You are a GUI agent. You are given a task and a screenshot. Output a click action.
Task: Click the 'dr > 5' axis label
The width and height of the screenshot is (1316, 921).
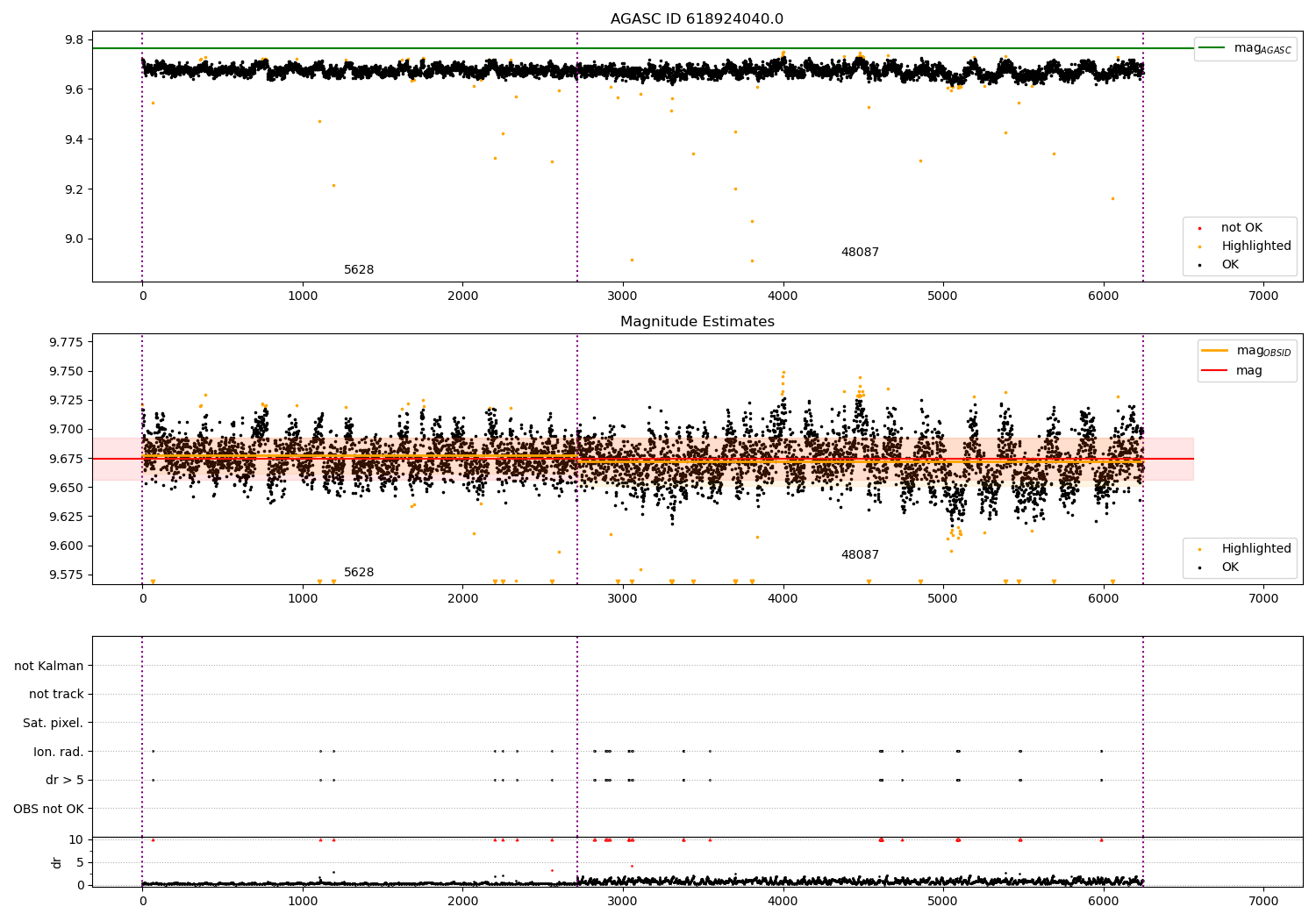pyautogui.click(x=65, y=781)
